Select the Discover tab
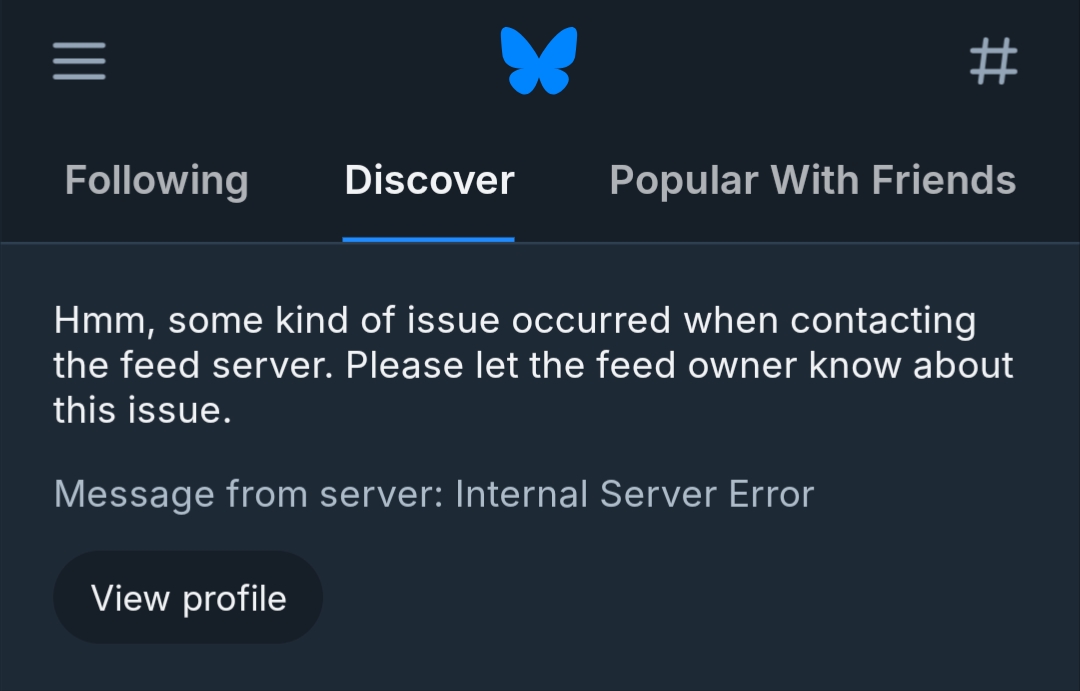This screenshot has width=1080, height=691. point(429,181)
